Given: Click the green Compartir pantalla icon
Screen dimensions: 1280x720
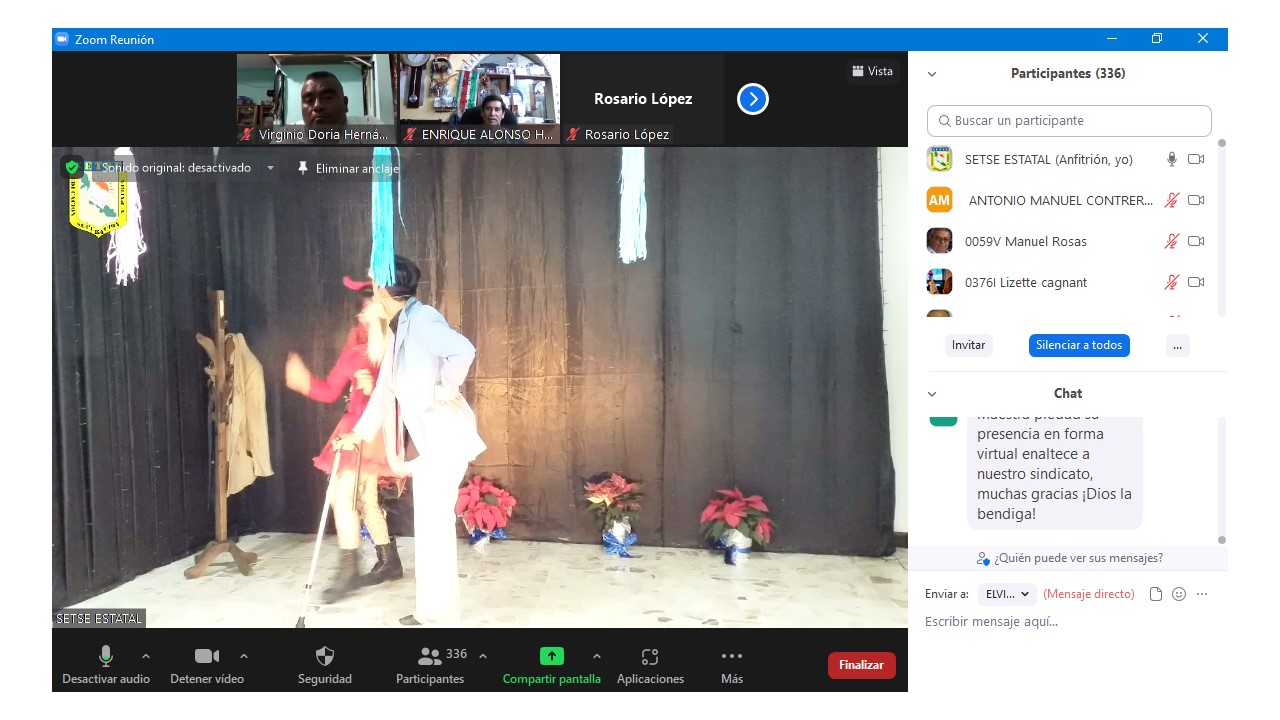Looking at the screenshot, I should point(552,656).
